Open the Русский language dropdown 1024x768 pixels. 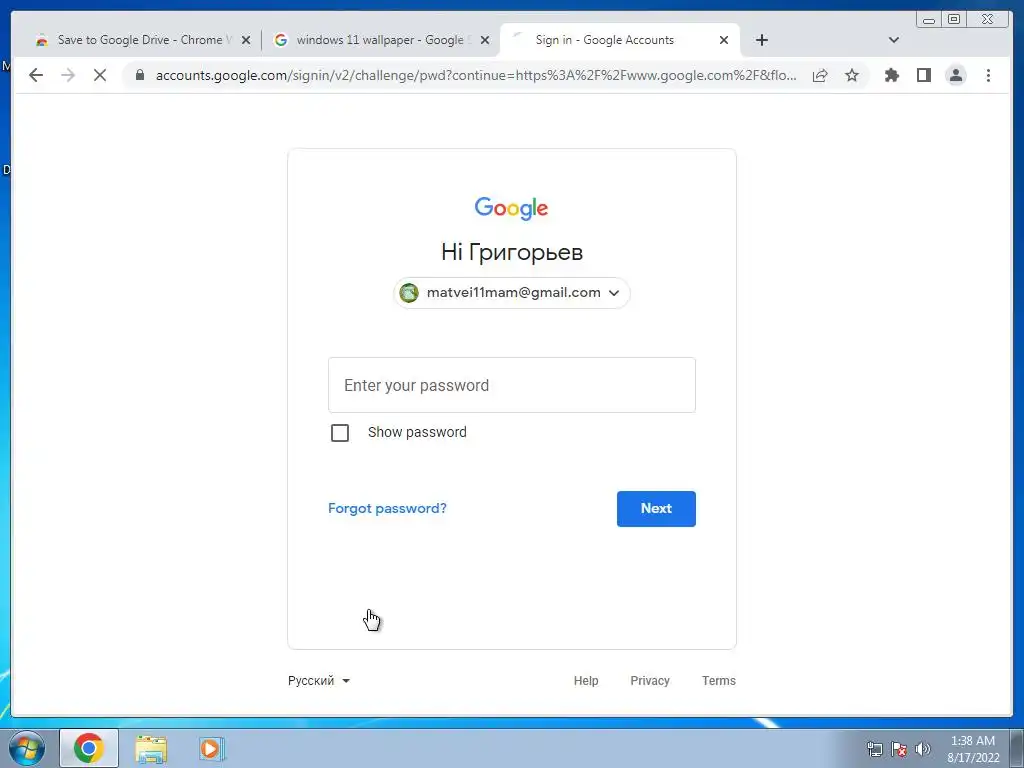319,680
